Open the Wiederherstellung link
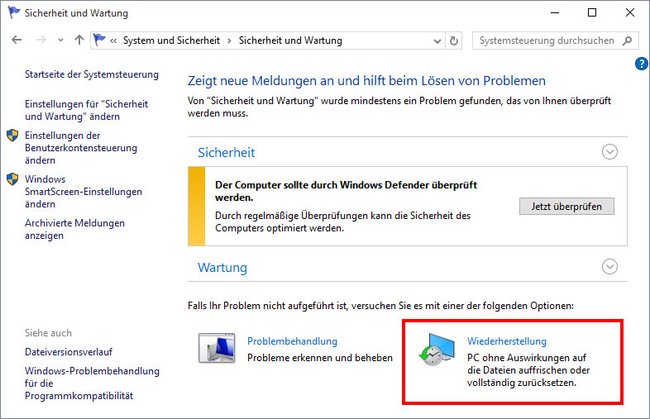 point(507,341)
